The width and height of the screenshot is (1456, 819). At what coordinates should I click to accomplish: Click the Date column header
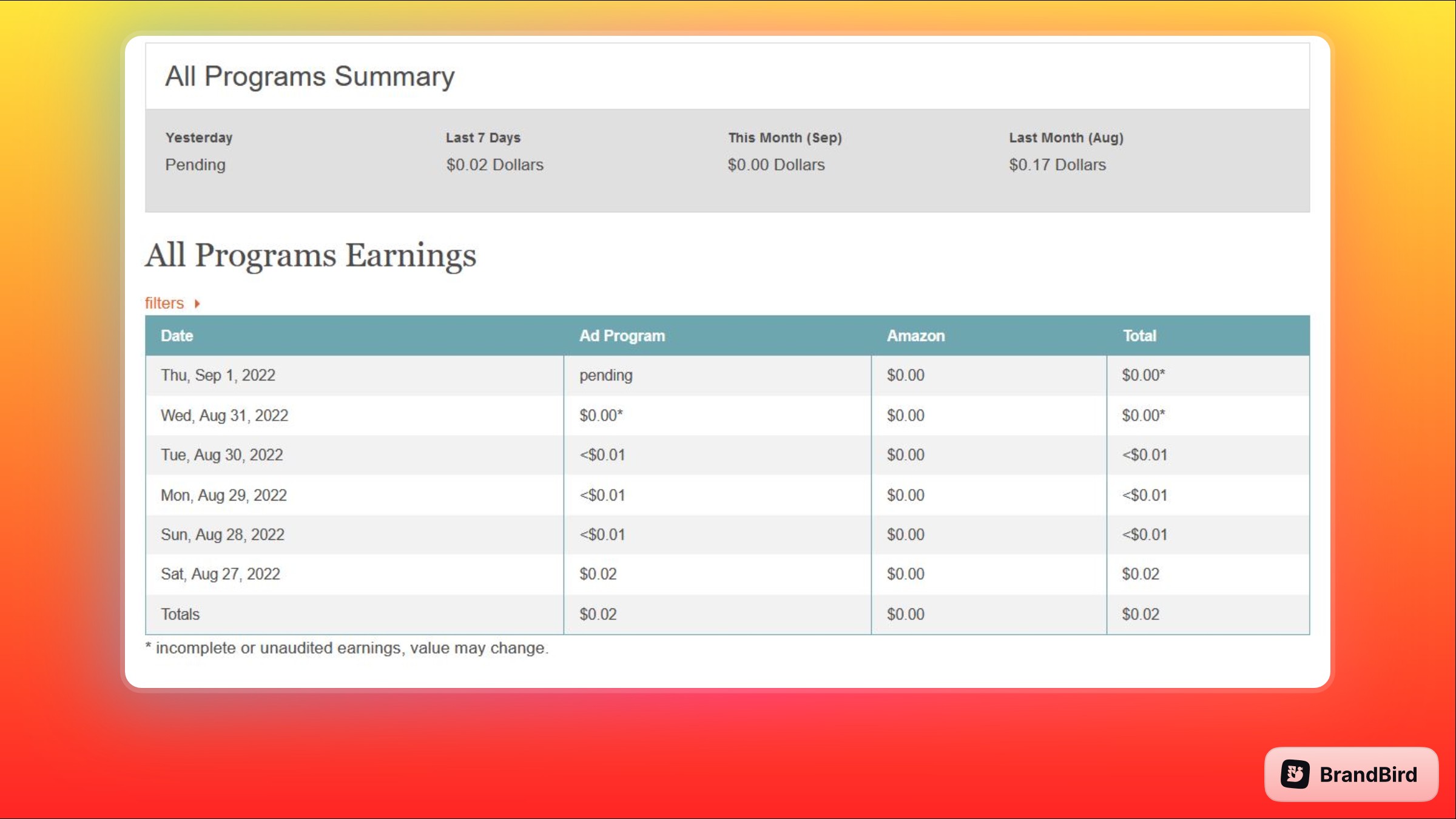(x=177, y=335)
